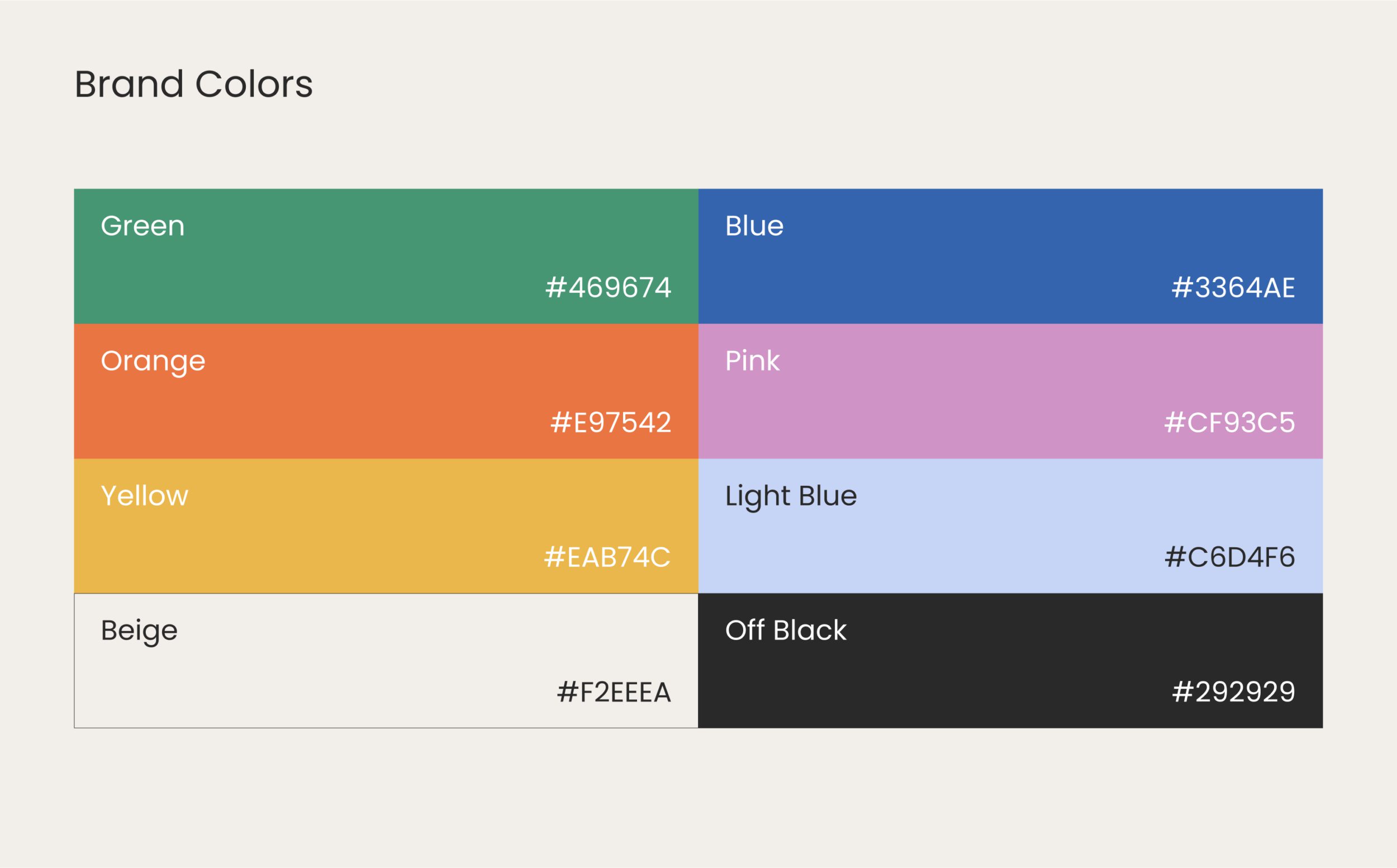Click the Brand Colors heading
Screen dimensions: 1397x868
(193, 84)
